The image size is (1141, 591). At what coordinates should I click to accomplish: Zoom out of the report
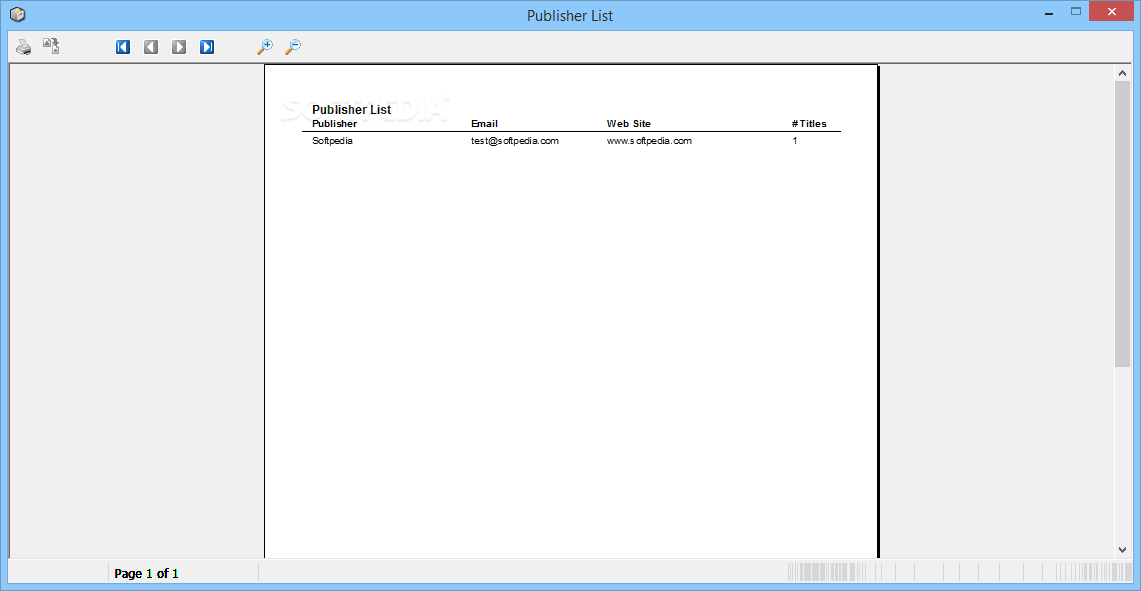click(x=293, y=47)
